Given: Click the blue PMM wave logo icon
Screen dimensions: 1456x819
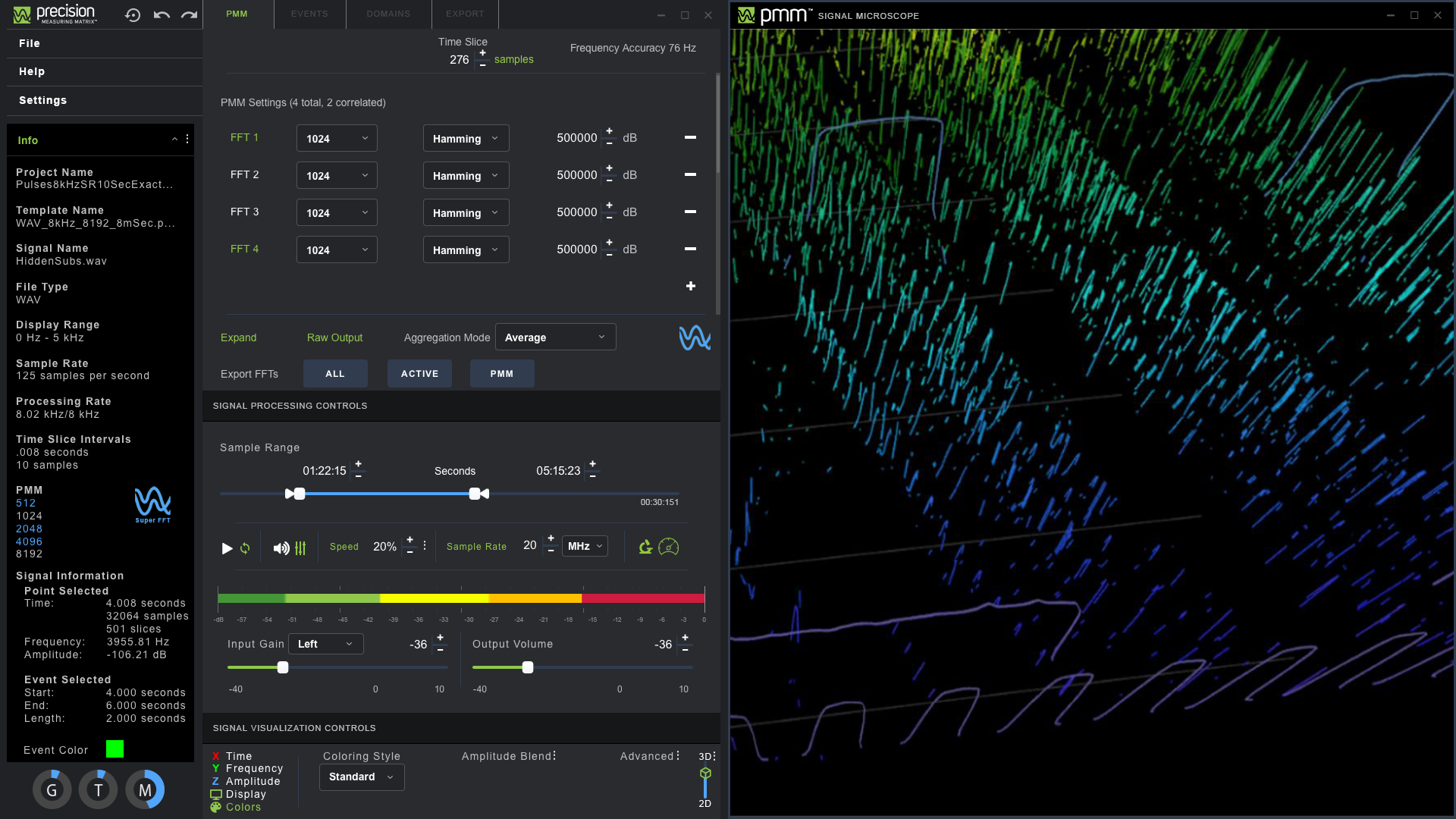Looking at the screenshot, I should 695,337.
